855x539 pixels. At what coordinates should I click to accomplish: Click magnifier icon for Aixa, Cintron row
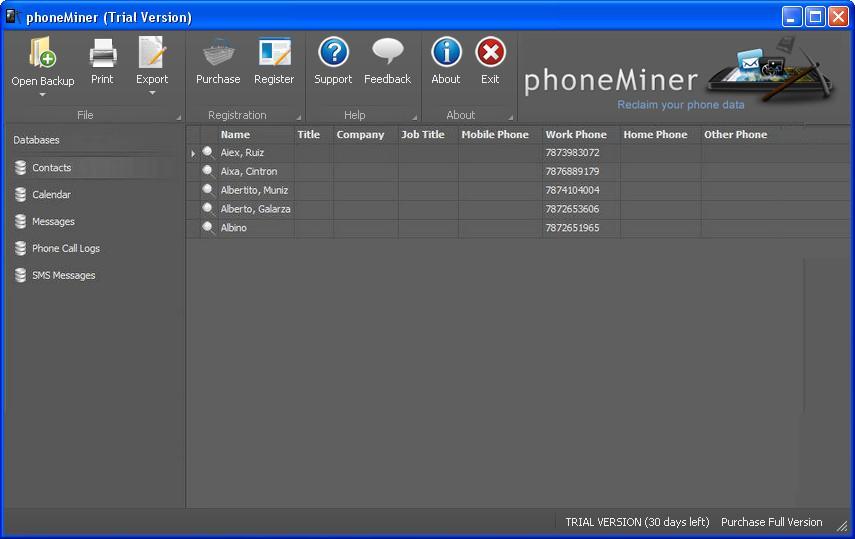(208, 171)
